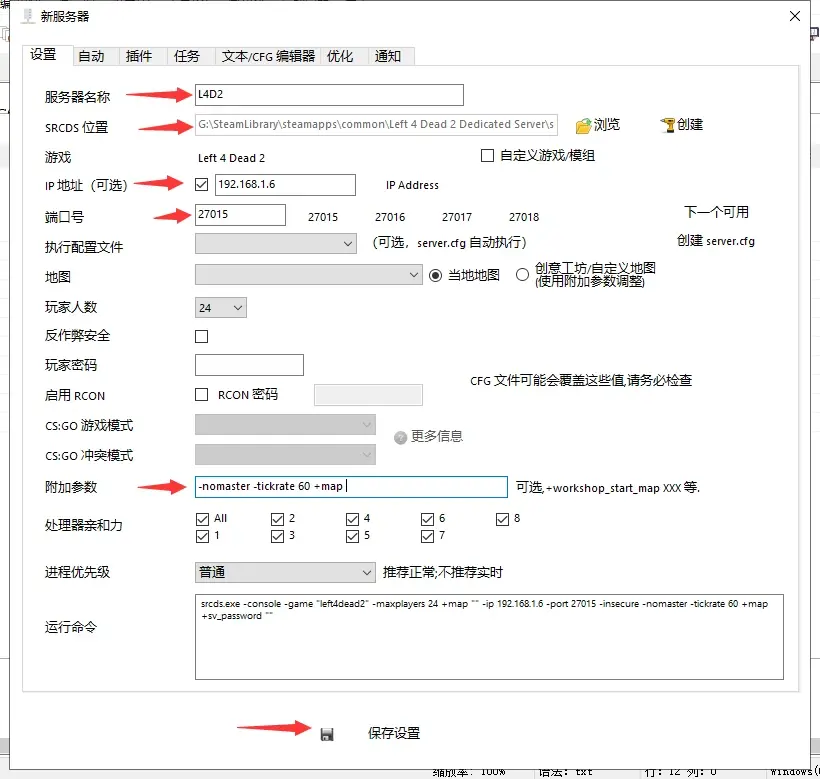The height and width of the screenshot is (779, 820).
Task: Click the browse folder icon
Action: click(584, 125)
